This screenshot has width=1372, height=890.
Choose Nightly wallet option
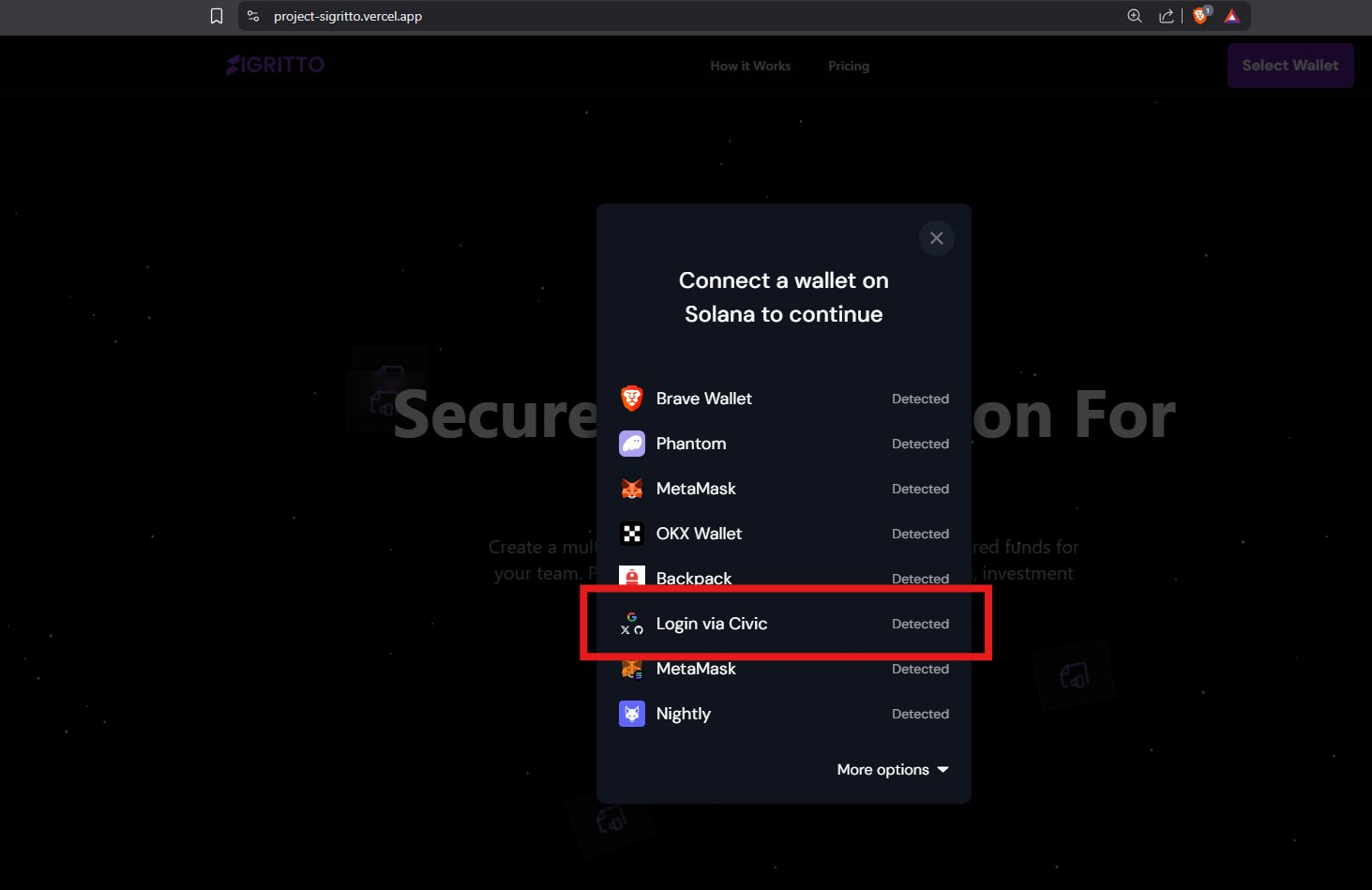(784, 714)
